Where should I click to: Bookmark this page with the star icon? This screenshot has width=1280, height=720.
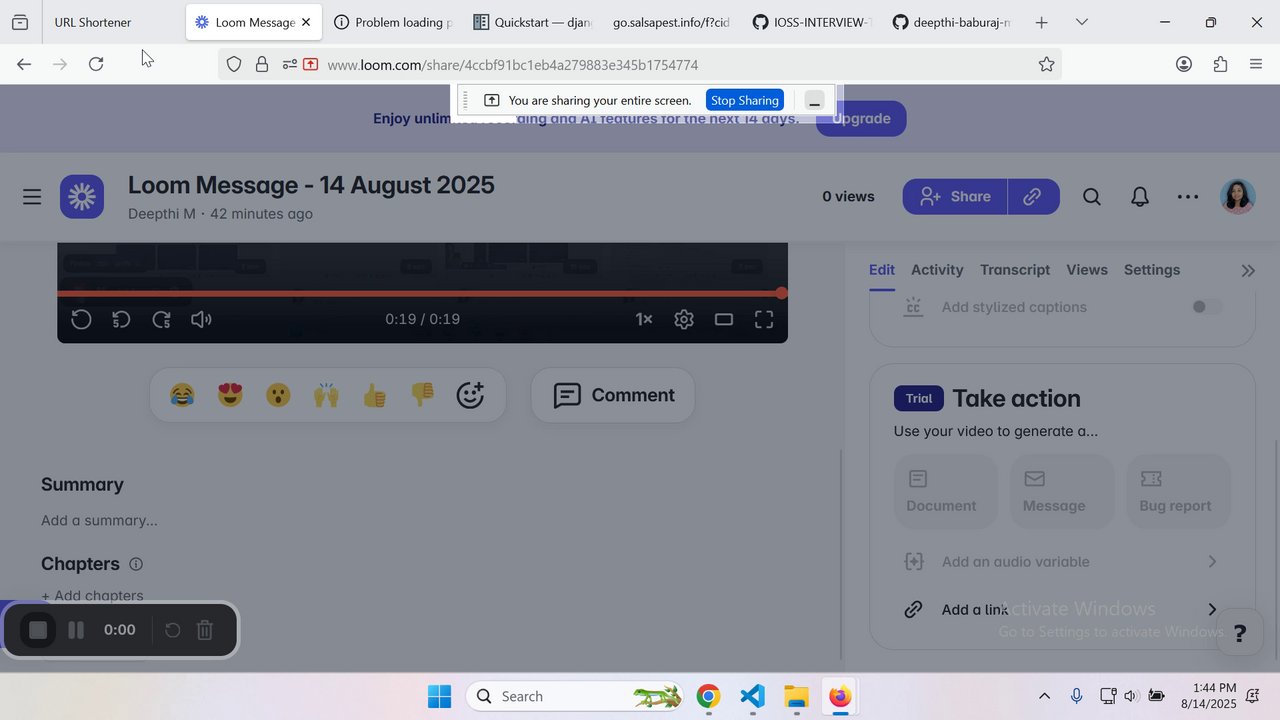(1047, 64)
